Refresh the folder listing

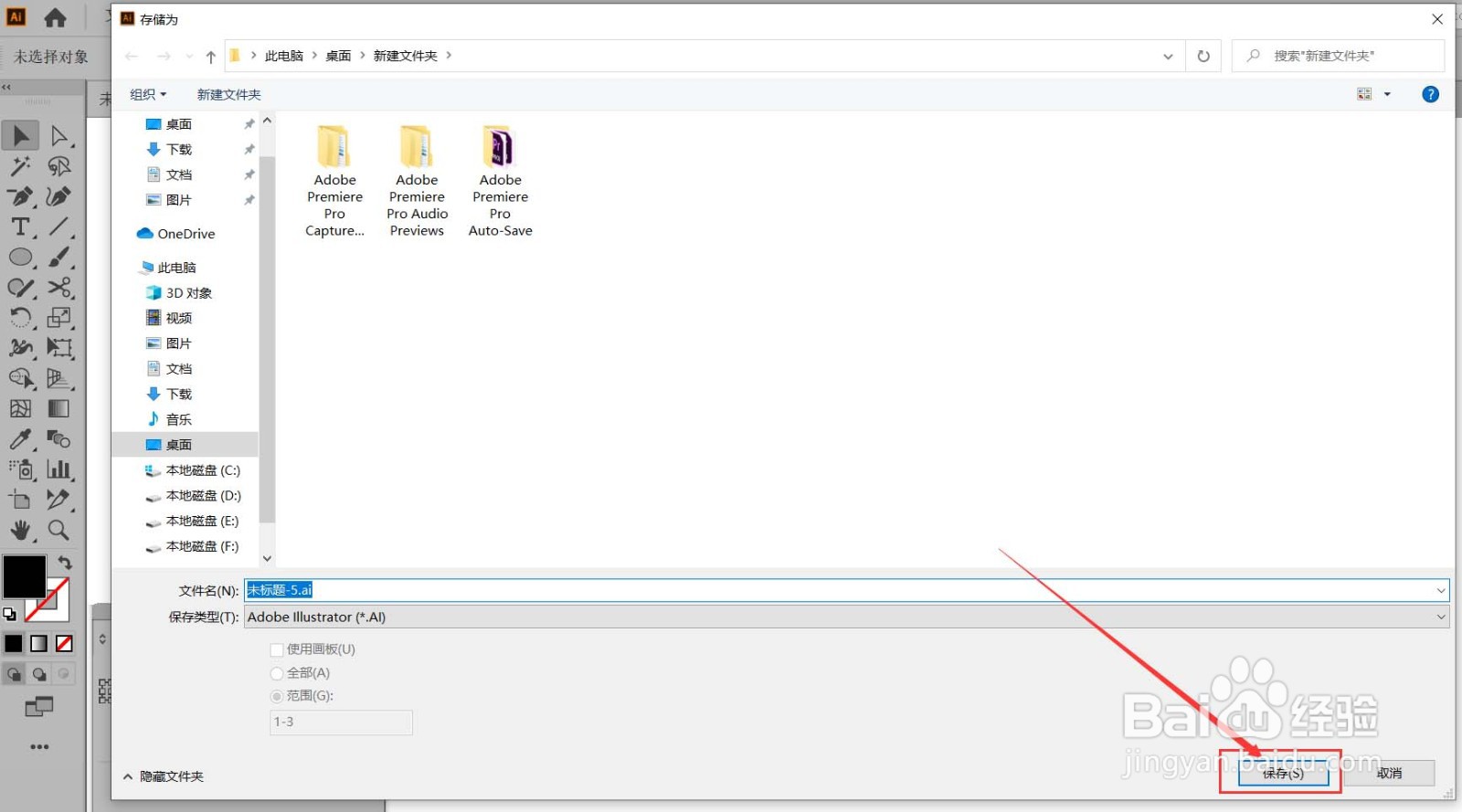pyautogui.click(x=1203, y=57)
